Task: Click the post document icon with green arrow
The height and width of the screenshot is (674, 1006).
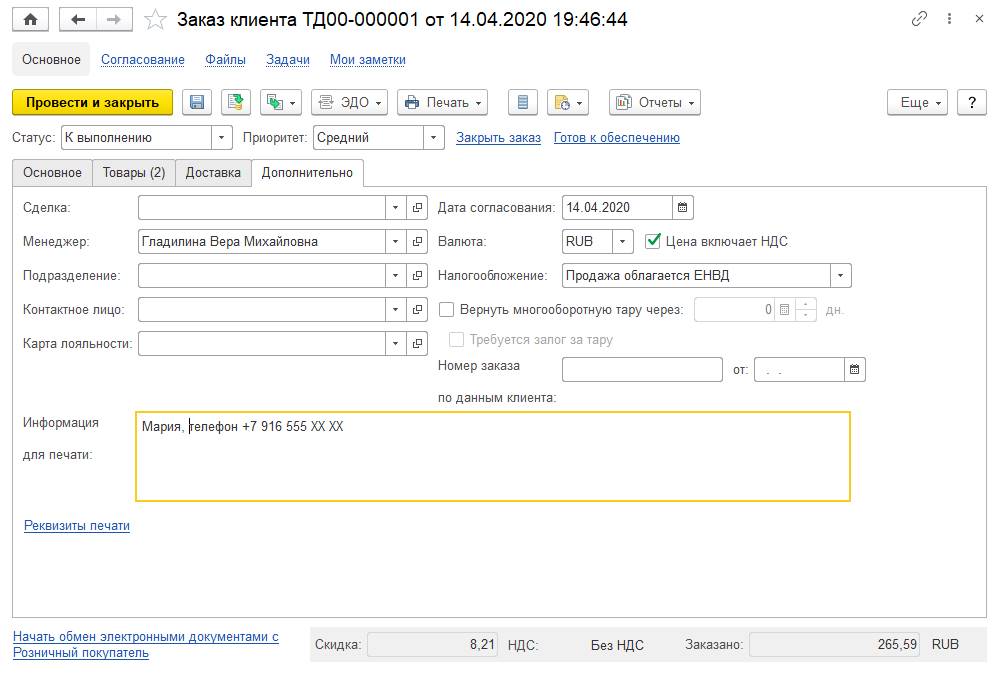Action: (x=236, y=103)
